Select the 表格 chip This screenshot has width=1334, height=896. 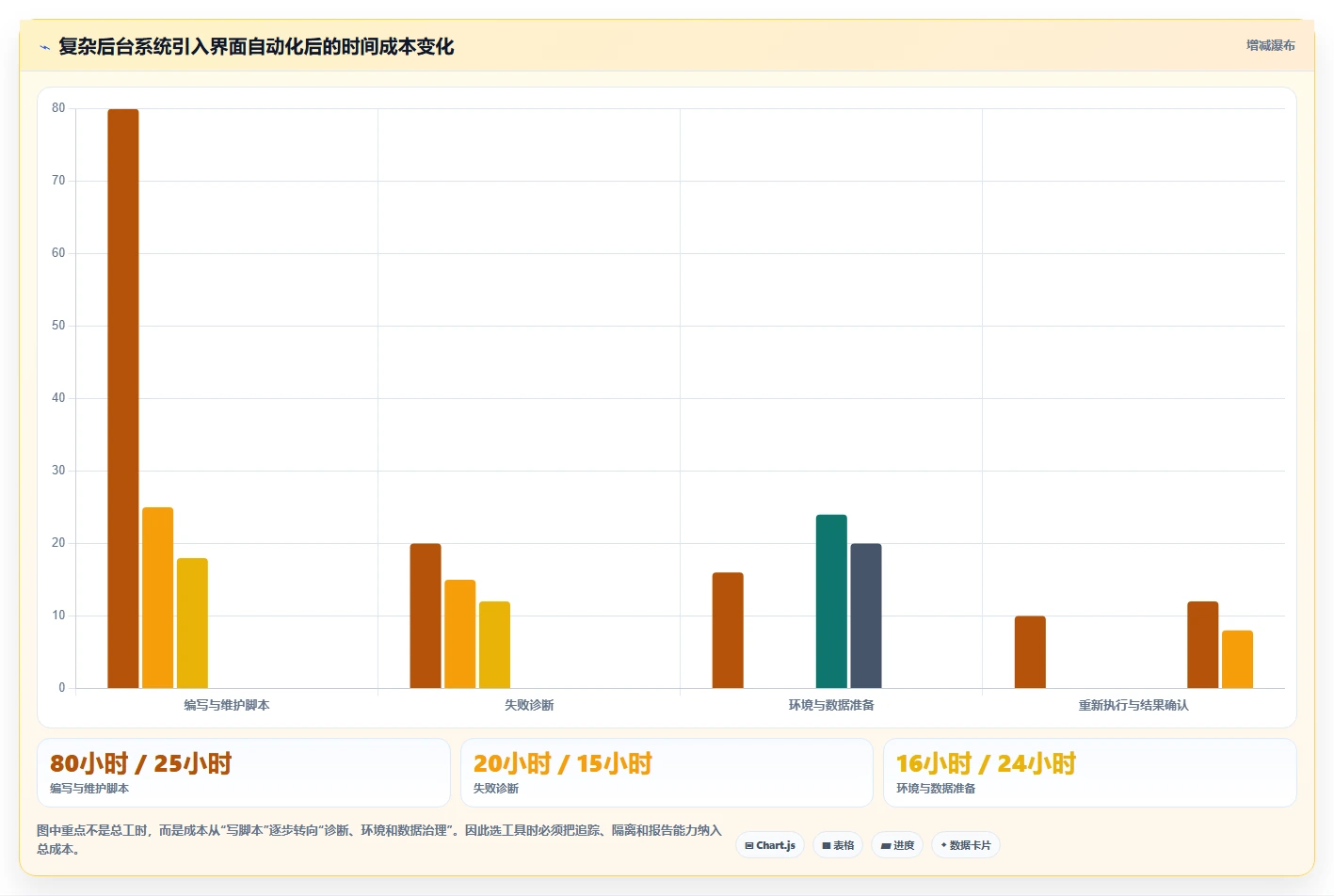[x=838, y=845]
